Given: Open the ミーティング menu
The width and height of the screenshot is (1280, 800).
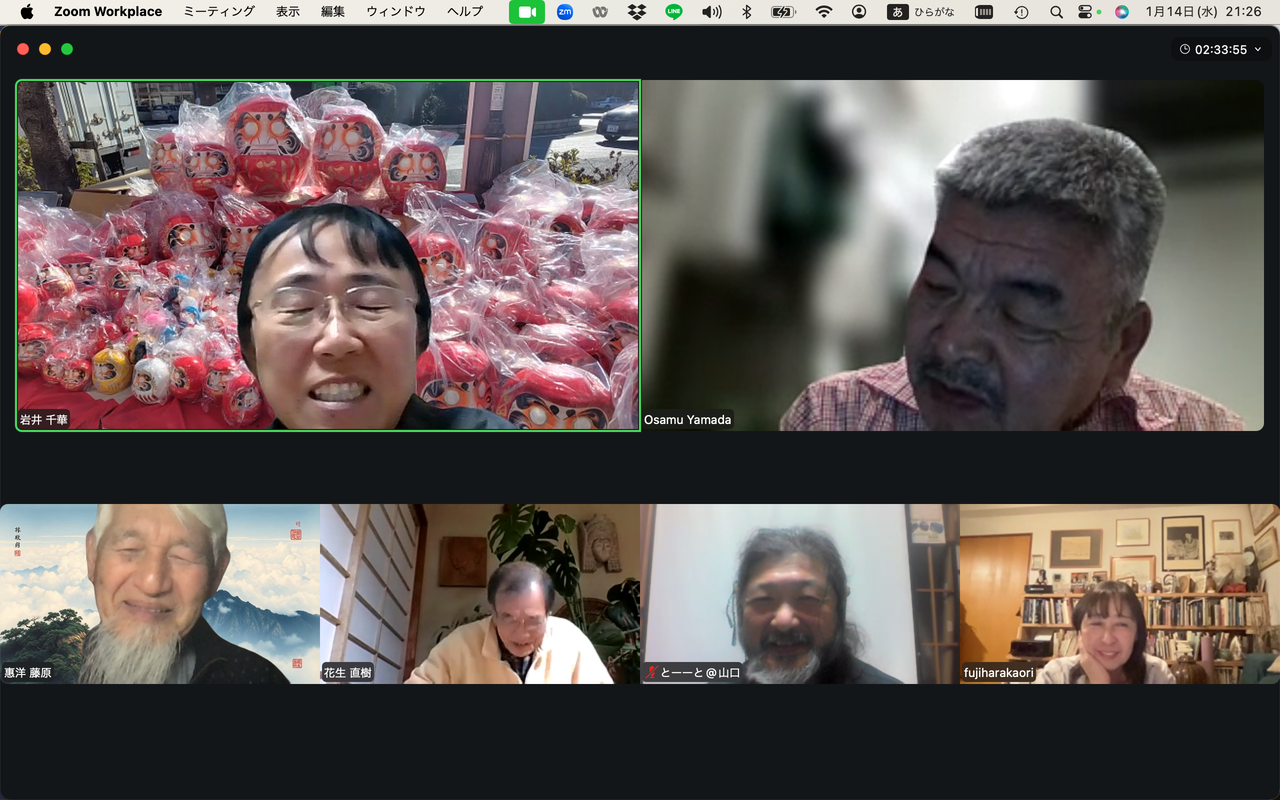Looking at the screenshot, I should click(x=219, y=12).
